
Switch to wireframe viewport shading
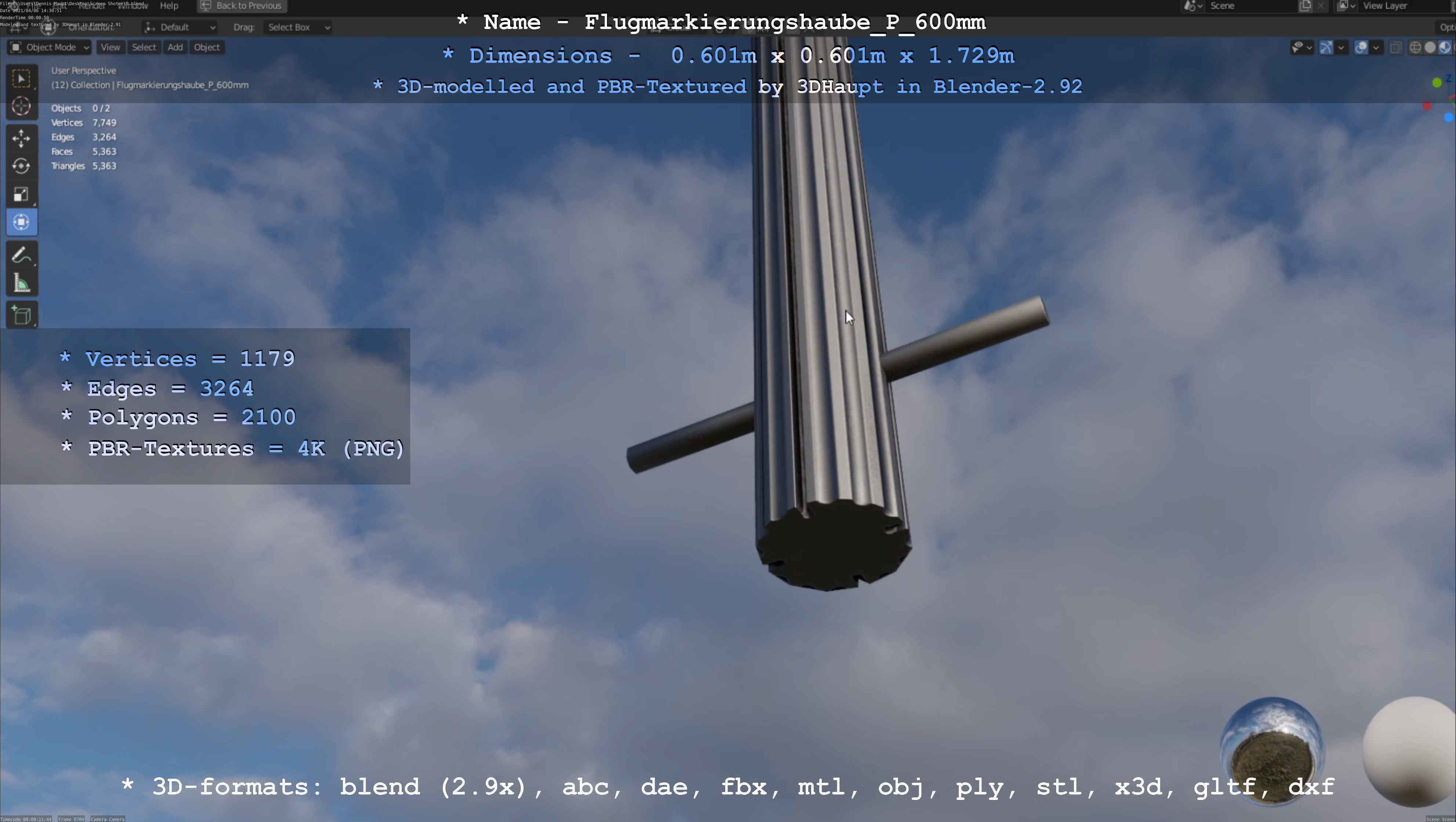coord(1415,47)
